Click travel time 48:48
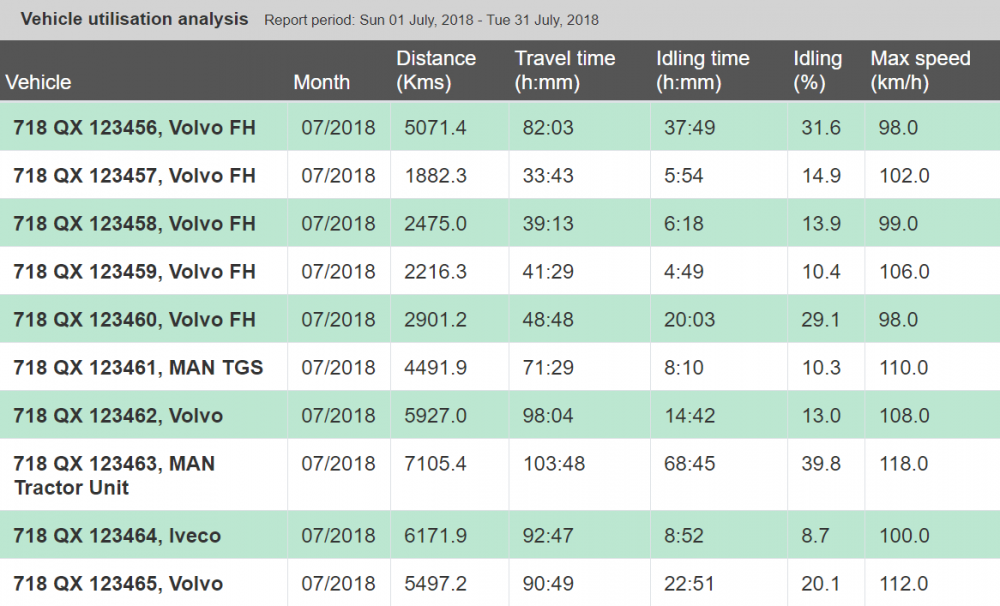Viewport: 1000px width, 606px height. coord(548,320)
